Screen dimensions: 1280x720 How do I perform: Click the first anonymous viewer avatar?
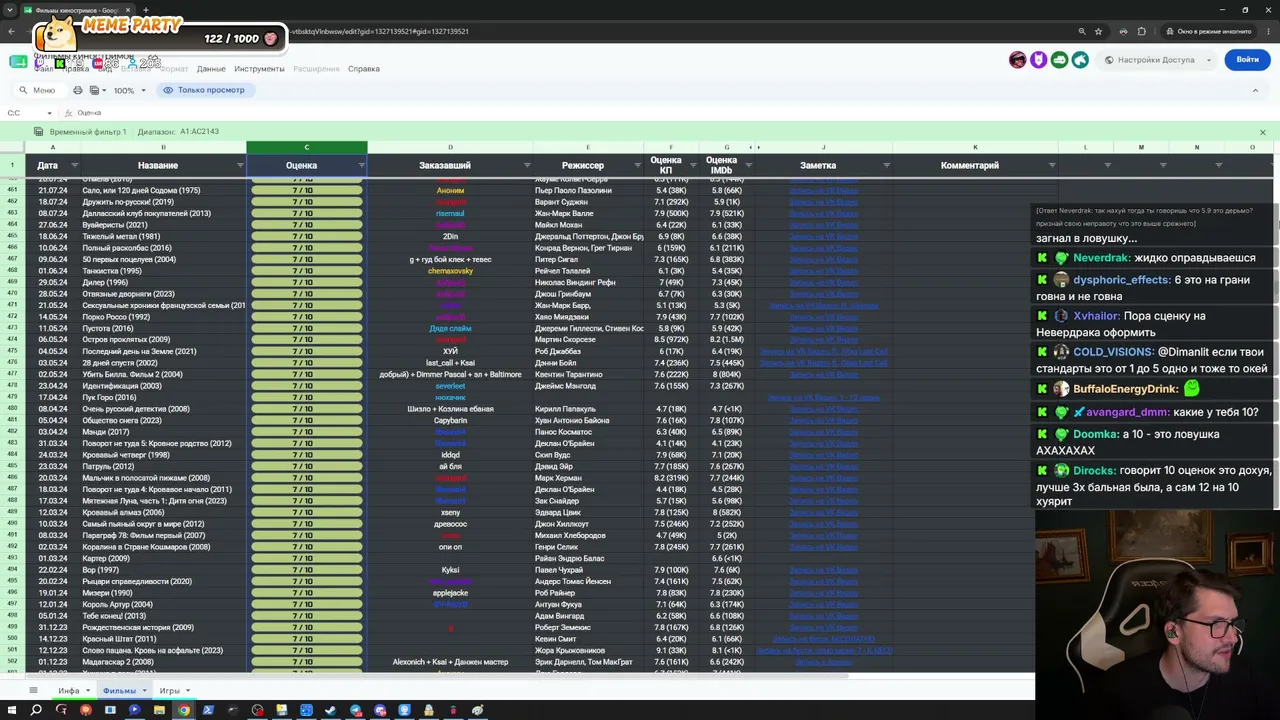point(1018,60)
